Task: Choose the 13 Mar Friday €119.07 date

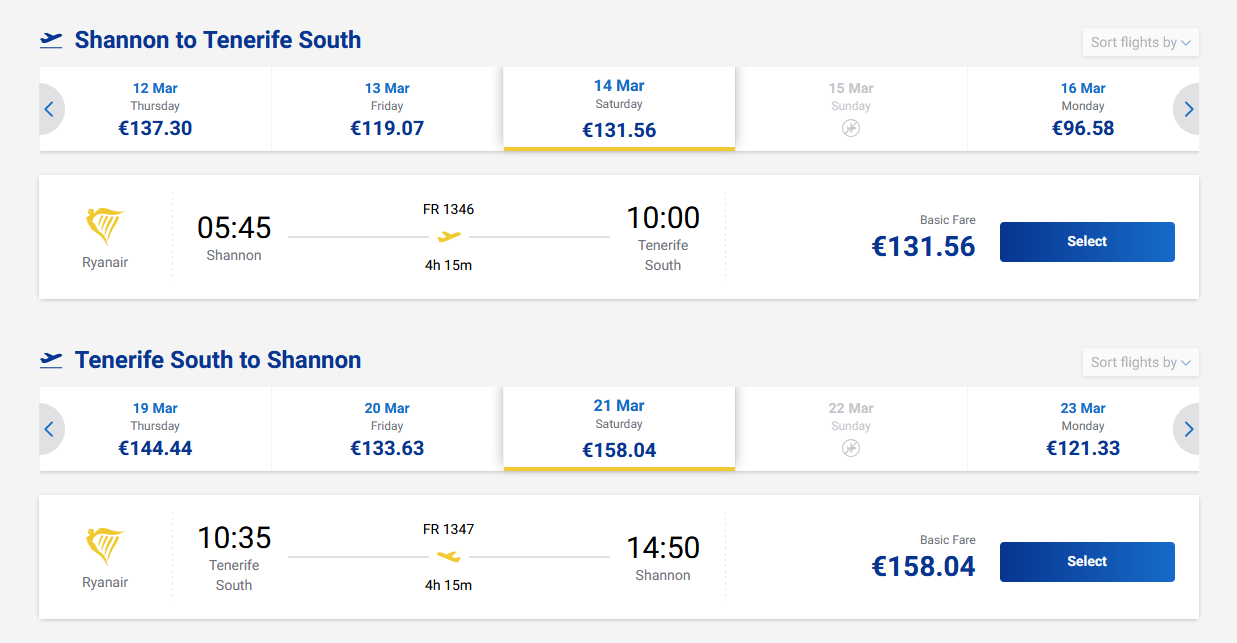Action: (x=387, y=109)
